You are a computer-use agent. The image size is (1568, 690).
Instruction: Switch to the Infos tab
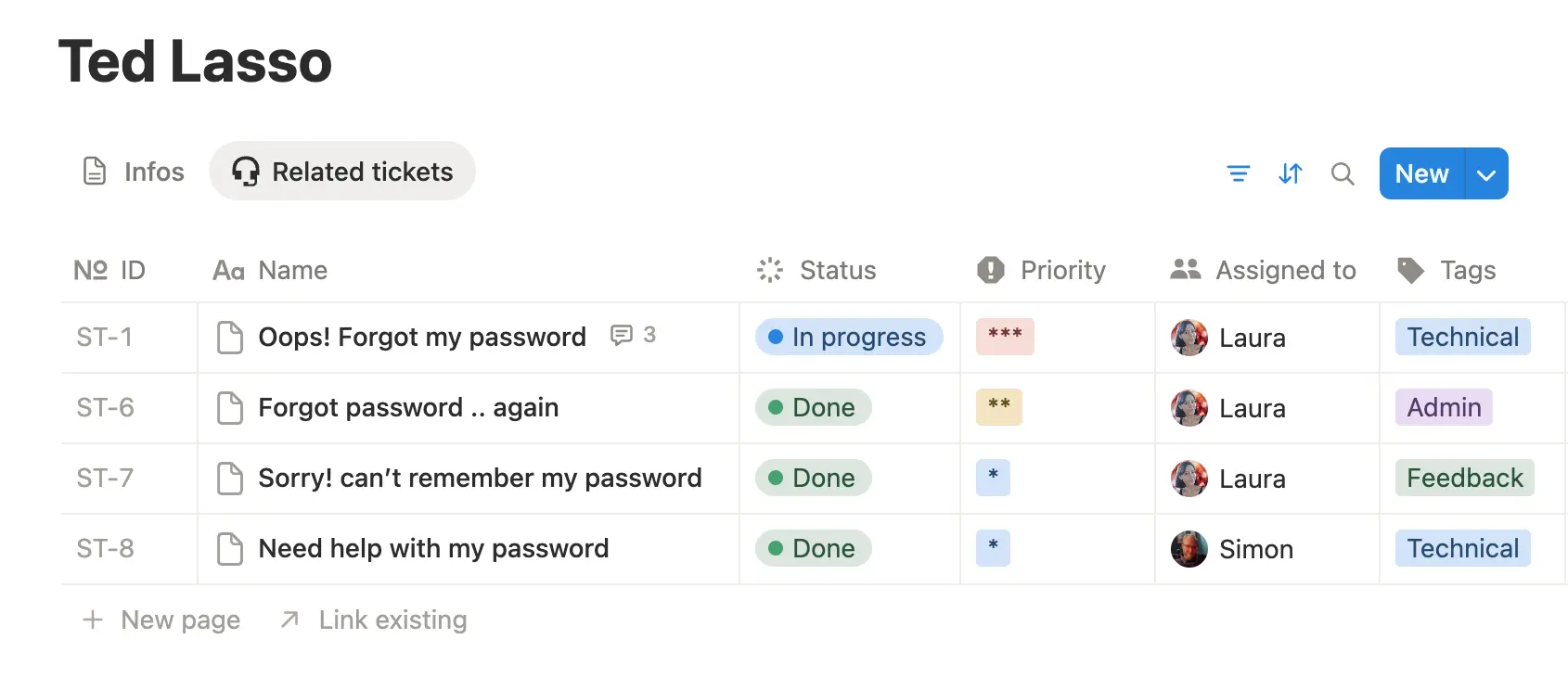(x=135, y=172)
